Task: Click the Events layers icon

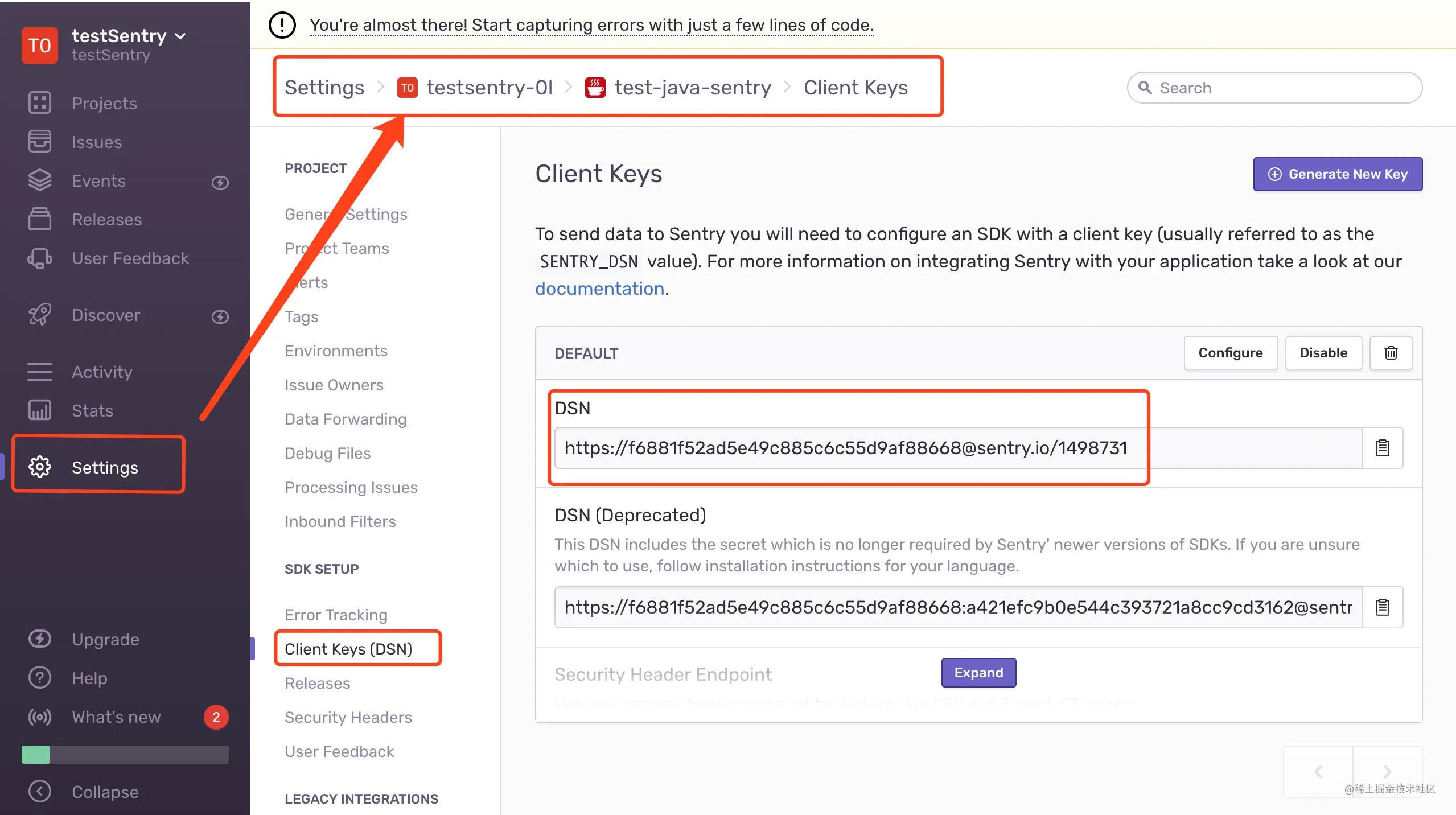Action: (40, 180)
